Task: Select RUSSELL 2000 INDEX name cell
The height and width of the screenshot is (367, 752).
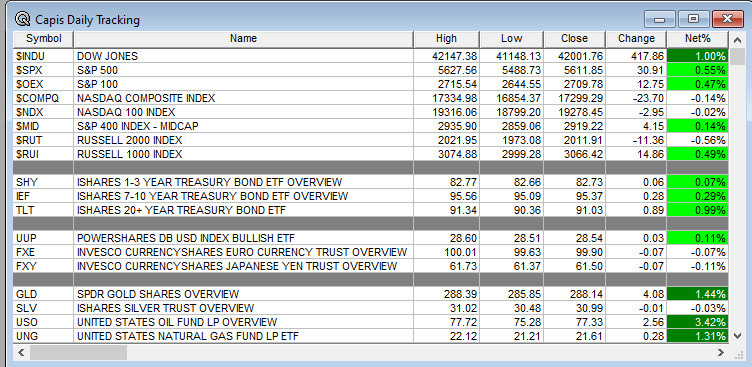Action: [x=243, y=140]
